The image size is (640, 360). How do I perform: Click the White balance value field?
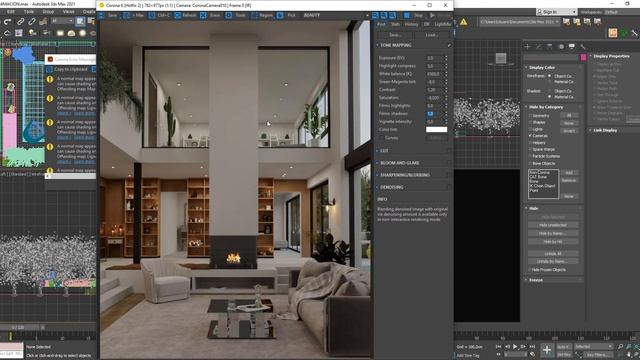click(x=434, y=74)
